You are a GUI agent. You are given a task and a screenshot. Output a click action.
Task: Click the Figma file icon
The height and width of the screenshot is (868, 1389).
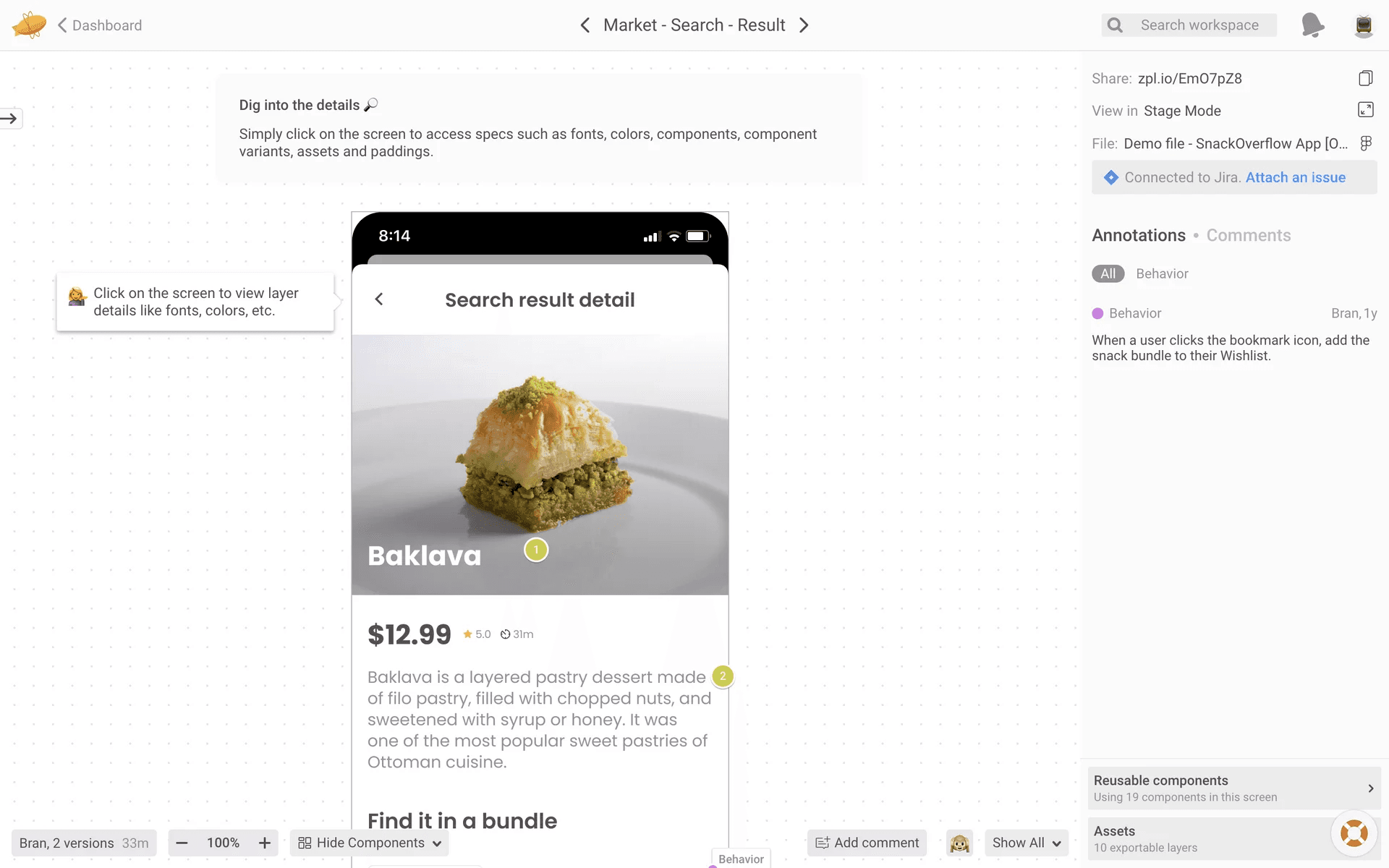pos(1366,143)
